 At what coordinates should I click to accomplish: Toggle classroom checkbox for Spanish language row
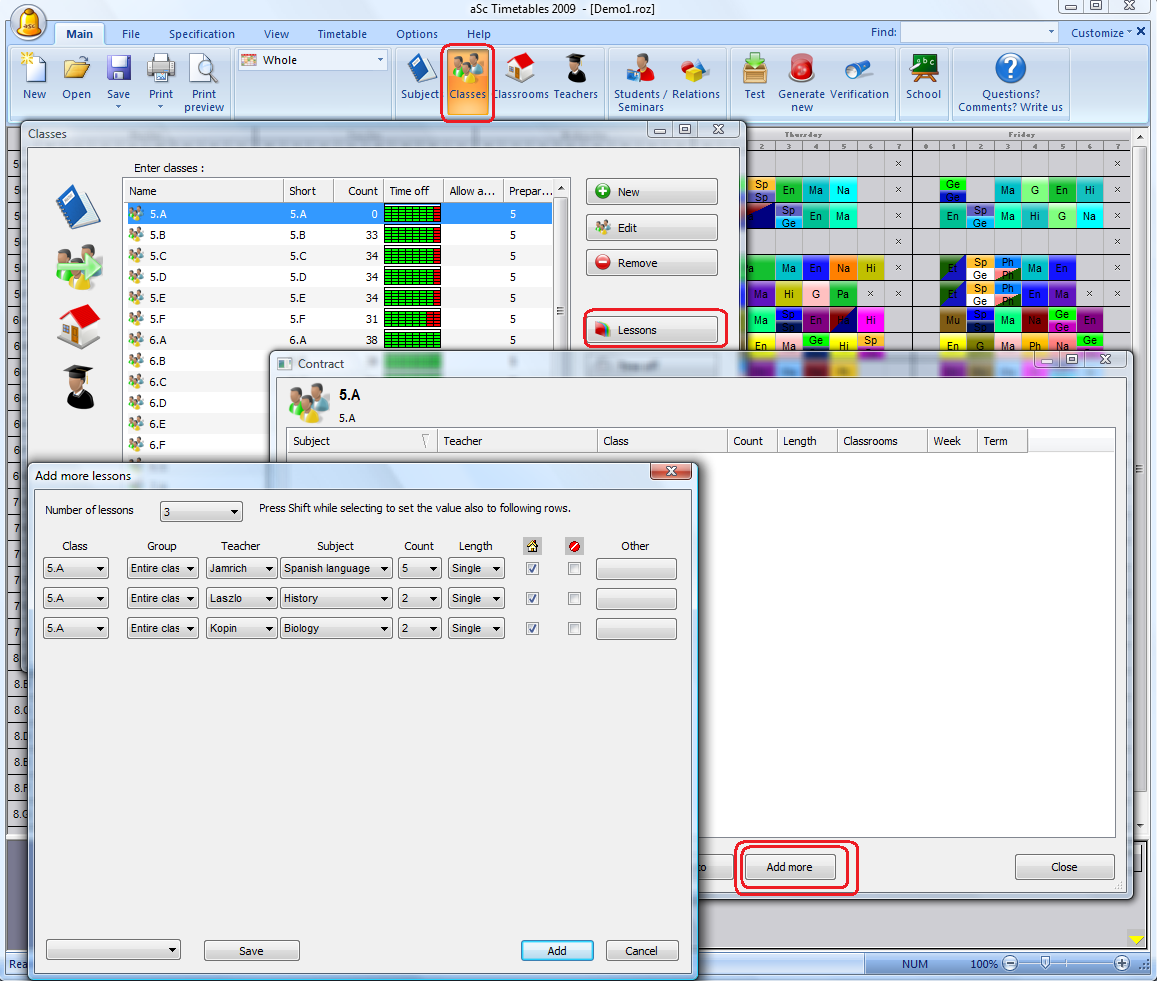tap(533, 568)
